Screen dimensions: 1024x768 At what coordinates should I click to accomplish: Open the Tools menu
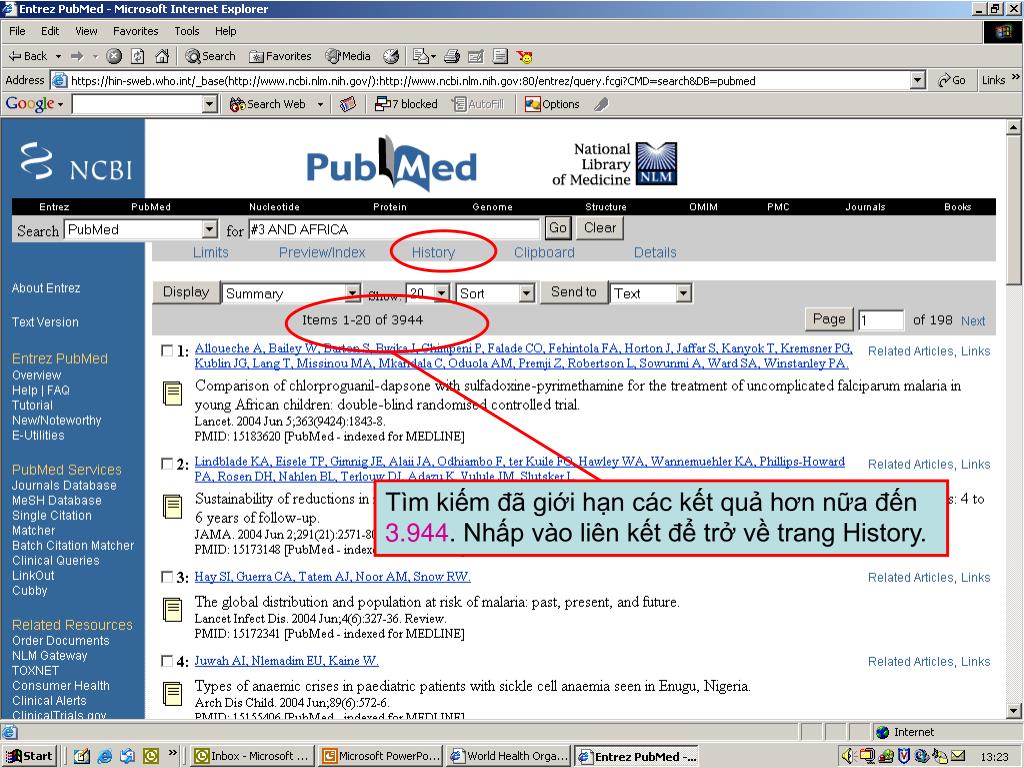(x=187, y=31)
